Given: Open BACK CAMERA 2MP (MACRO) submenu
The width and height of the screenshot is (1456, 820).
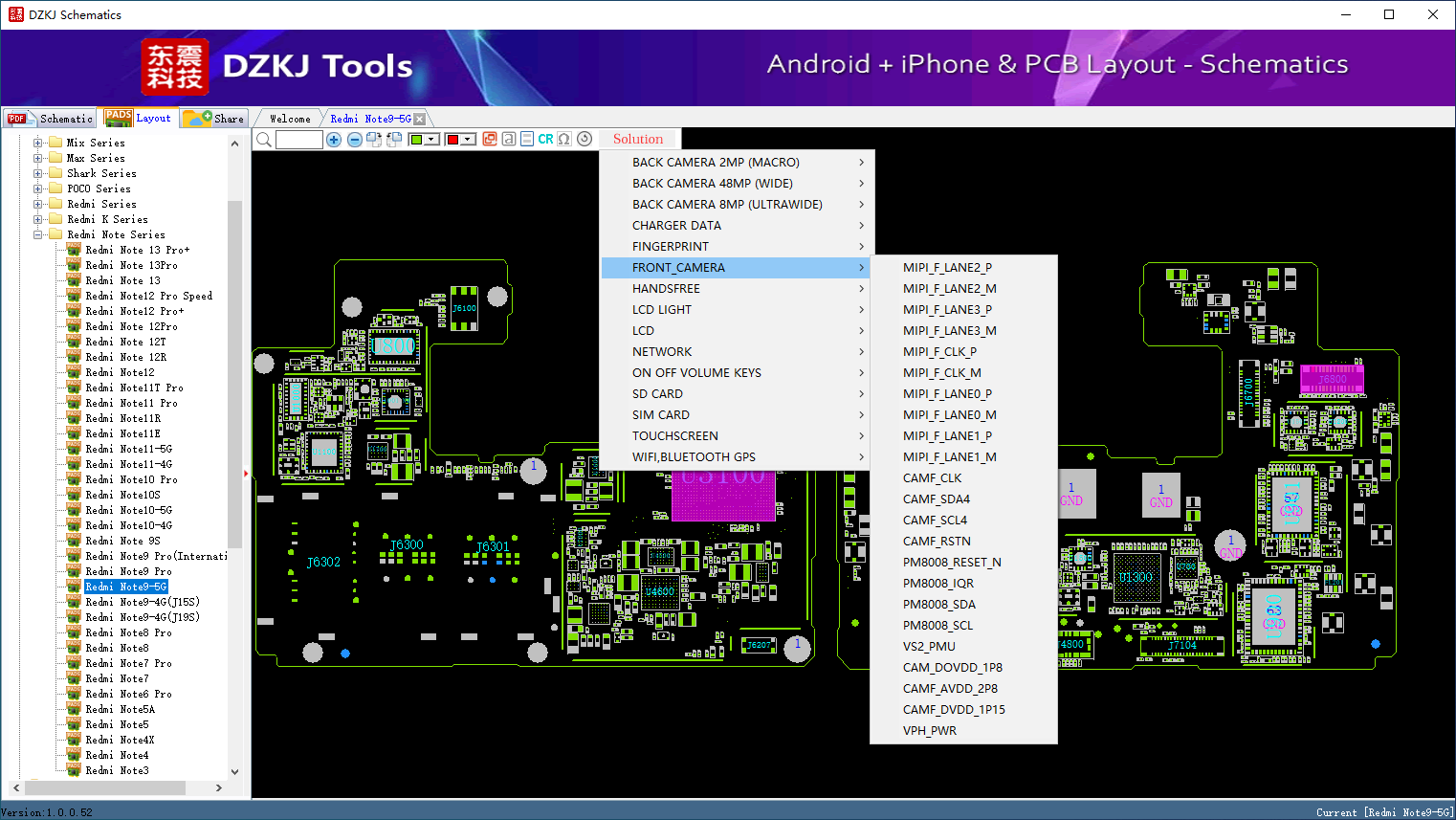Looking at the screenshot, I should [x=737, y=163].
